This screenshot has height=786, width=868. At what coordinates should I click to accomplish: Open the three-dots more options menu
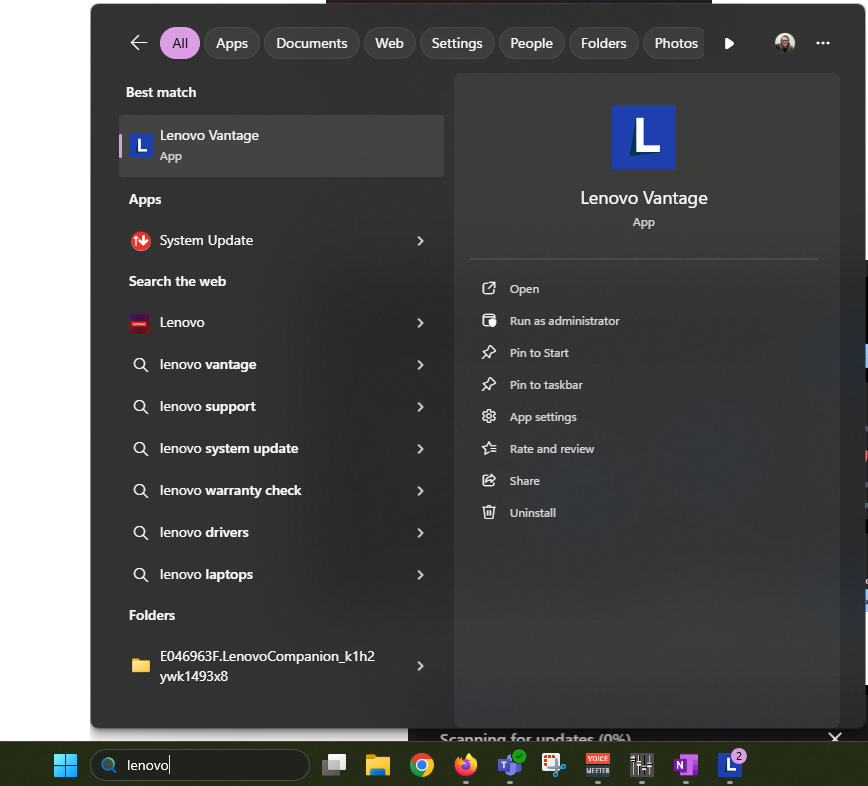[x=823, y=43]
